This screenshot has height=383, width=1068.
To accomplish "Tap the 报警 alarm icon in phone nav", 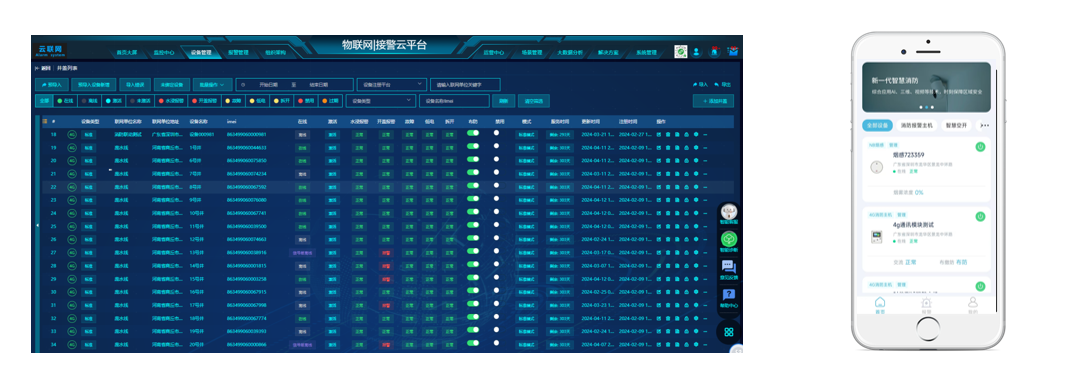I will point(926,303).
